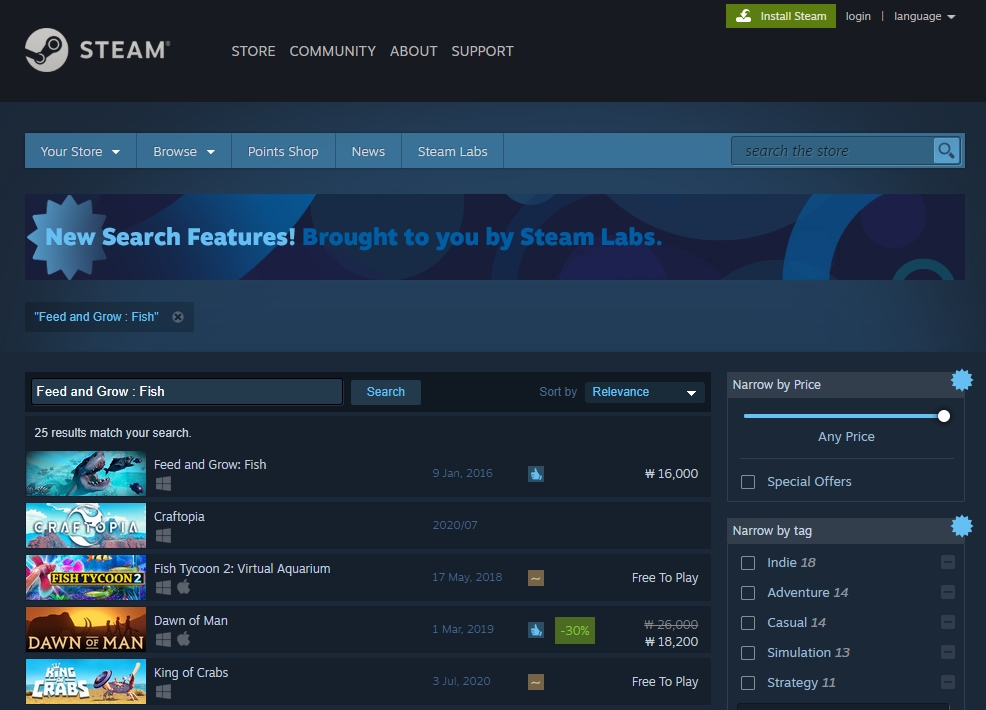Screen dimensions: 986x710
Task: Click the login link
Action: click(858, 16)
